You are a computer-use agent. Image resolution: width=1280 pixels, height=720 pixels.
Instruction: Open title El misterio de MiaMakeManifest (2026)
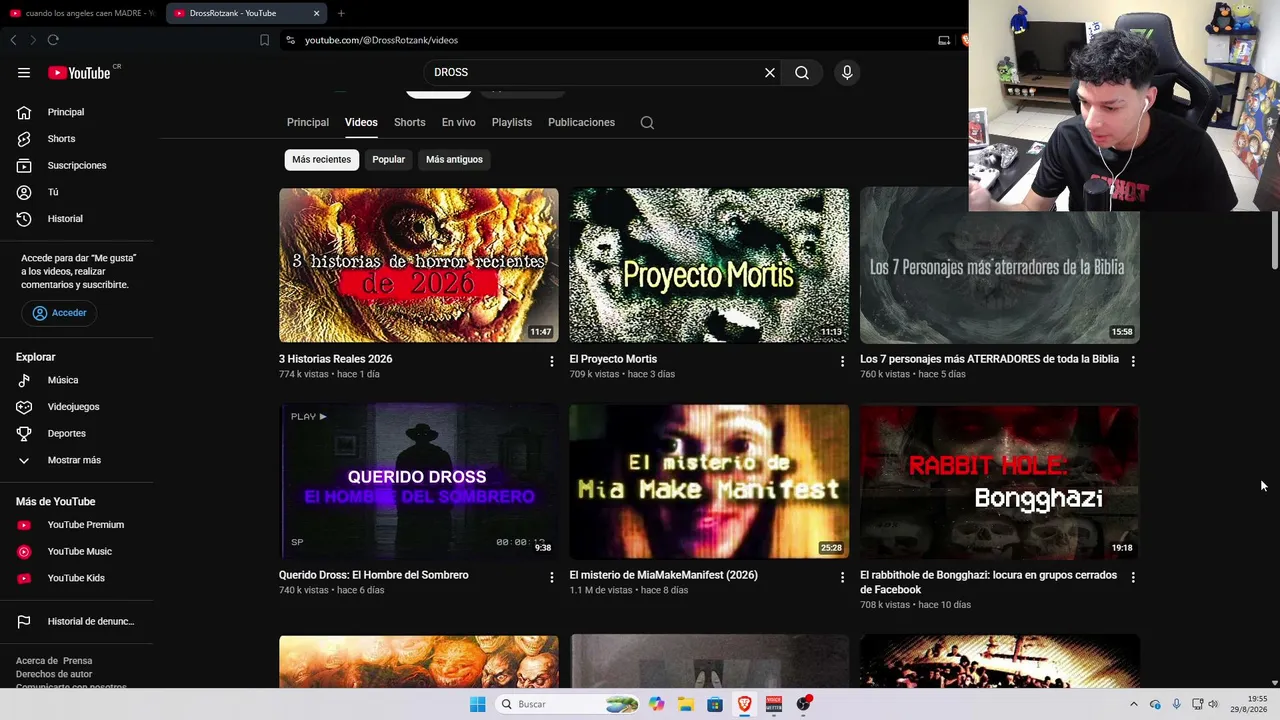coord(664,575)
